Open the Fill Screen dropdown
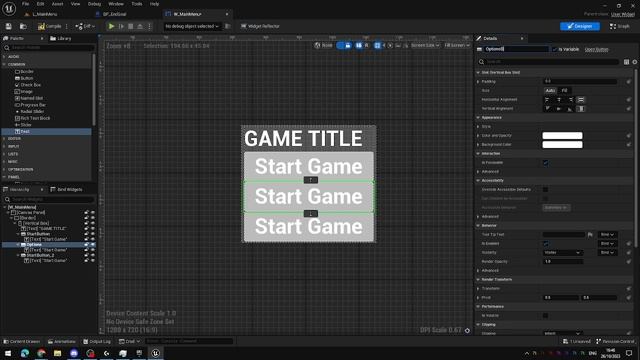This screenshot has width=640, height=360. pos(457,45)
